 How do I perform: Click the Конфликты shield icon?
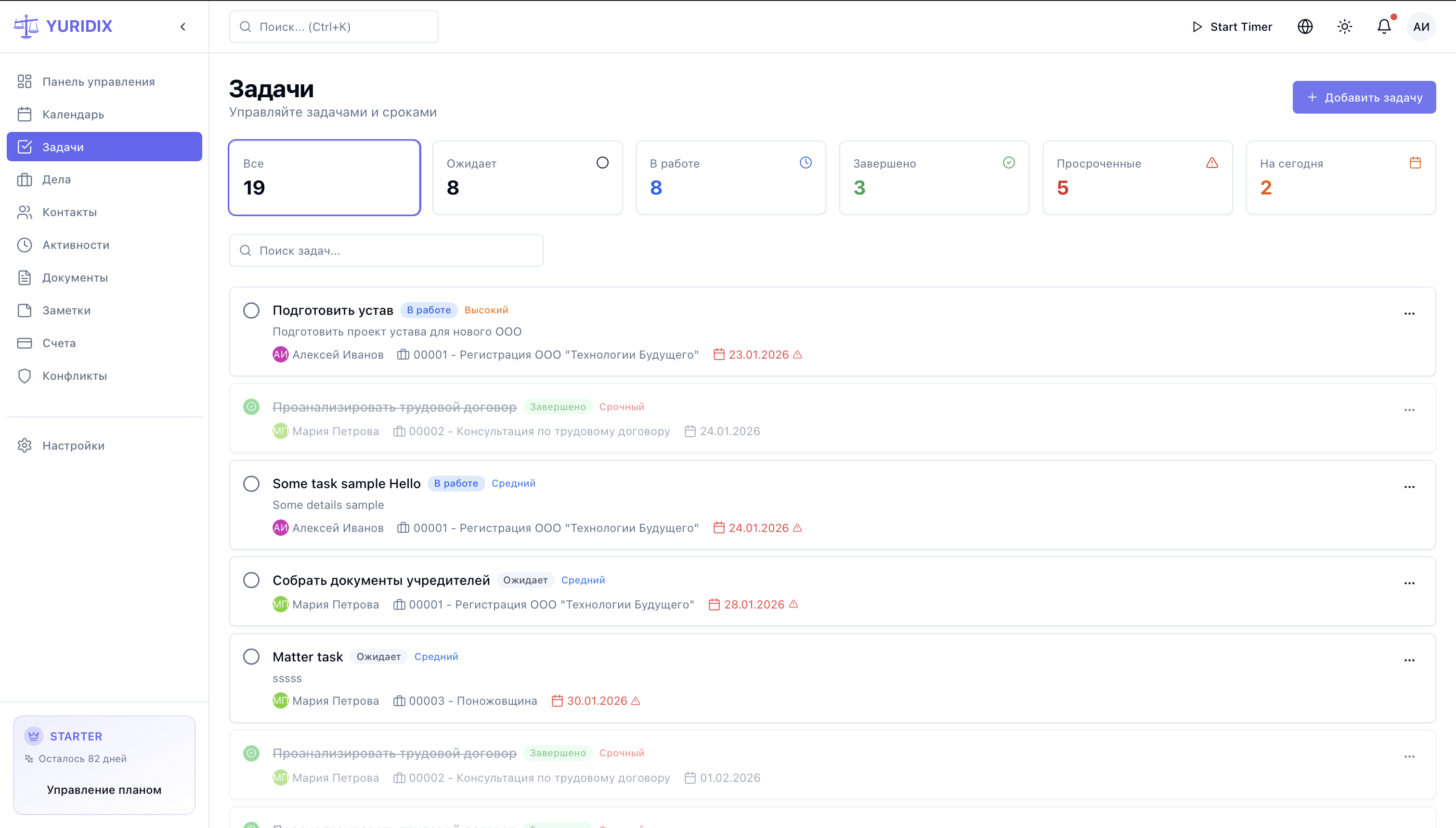[25, 375]
